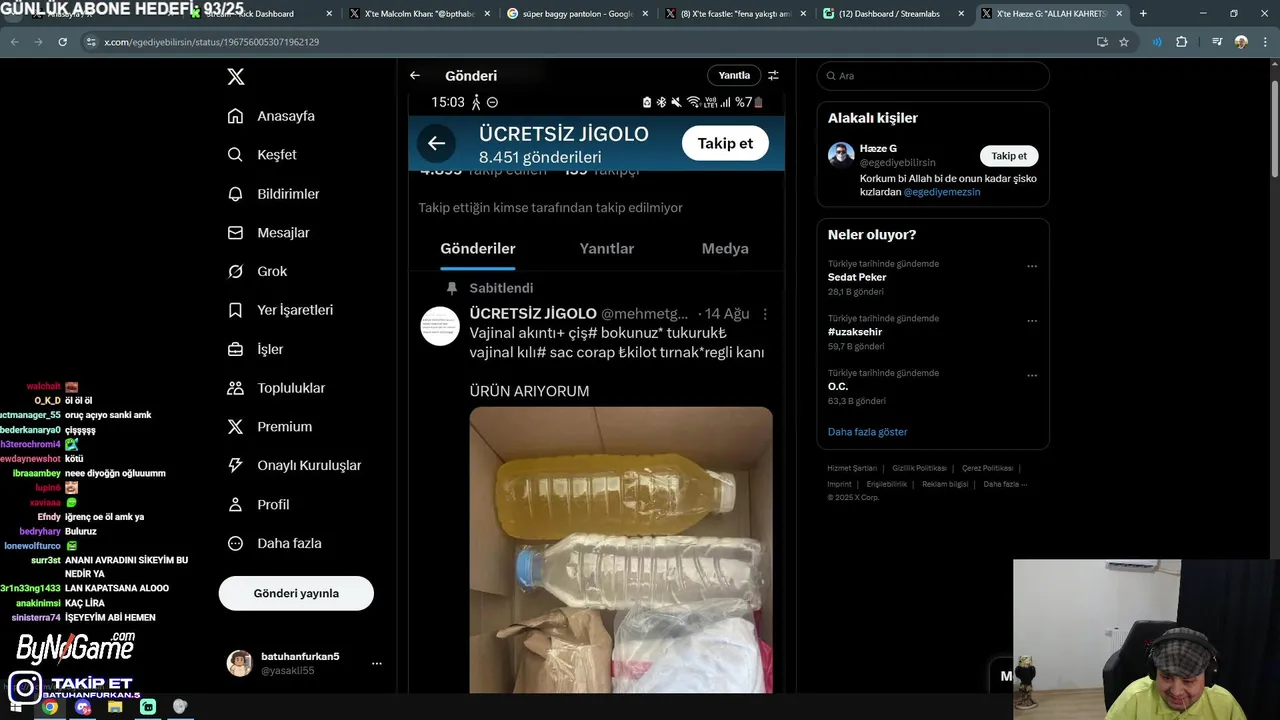This screenshot has width=1280, height=720.
Task: Click the İşler briefcase icon
Action: [235, 349]
